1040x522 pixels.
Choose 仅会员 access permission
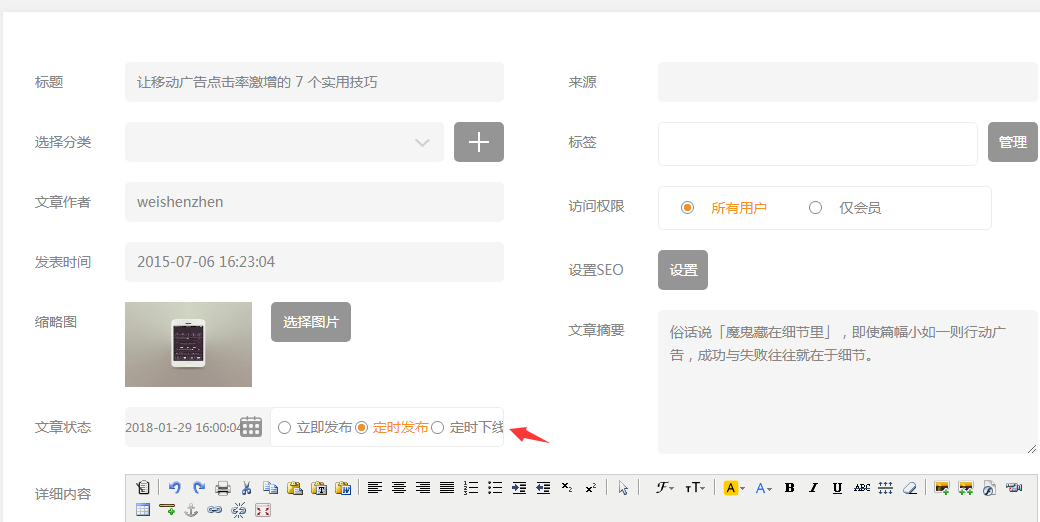click(x=815, y=208)
